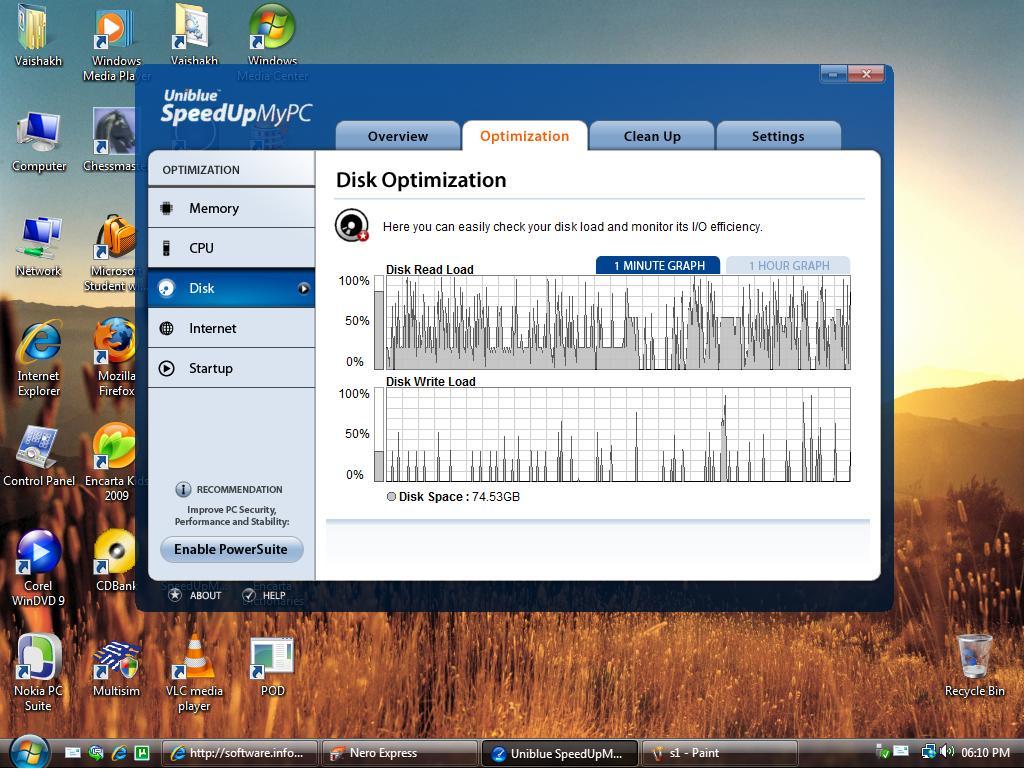
Task: Click the Internet globe icon
Action: pyautogui.click(x=167, y=328)
